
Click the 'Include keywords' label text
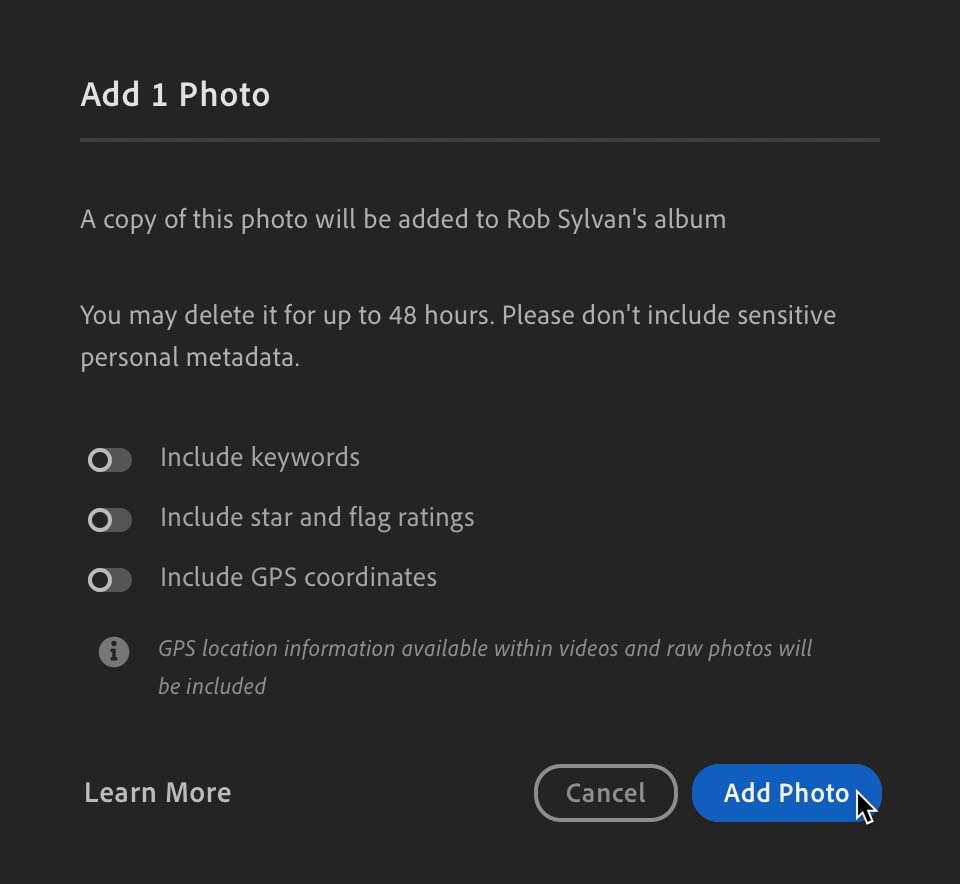pyautogui.click(x=260, y=458)
